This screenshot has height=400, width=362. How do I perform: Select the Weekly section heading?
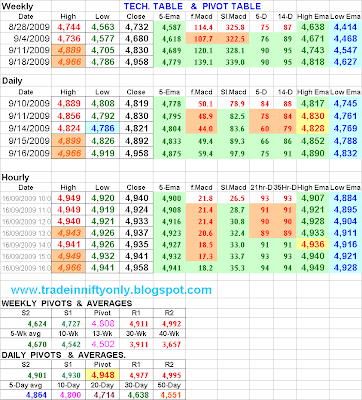coord(17,6)
